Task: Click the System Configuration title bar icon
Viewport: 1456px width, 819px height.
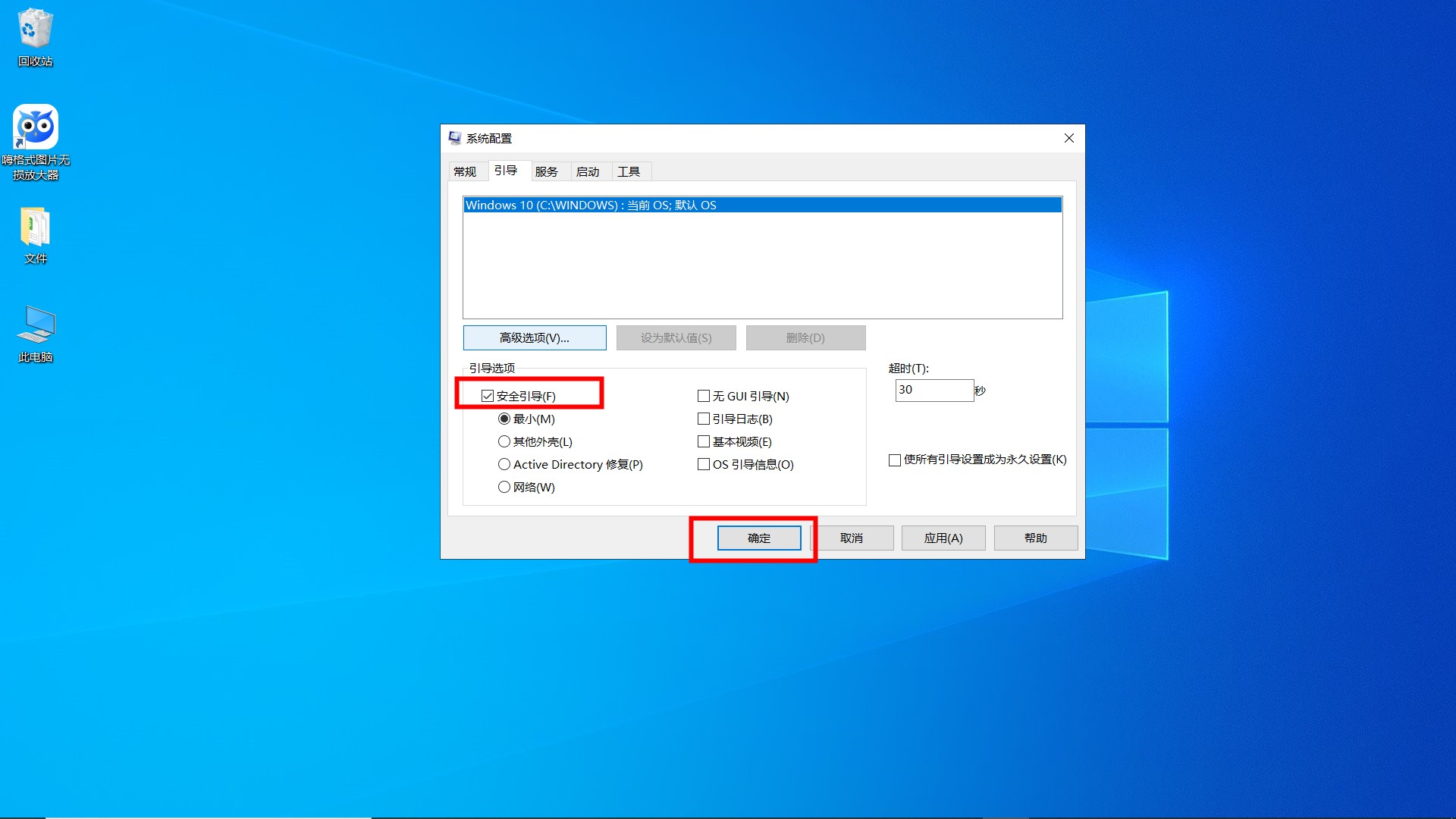Action: coord(455,138)
